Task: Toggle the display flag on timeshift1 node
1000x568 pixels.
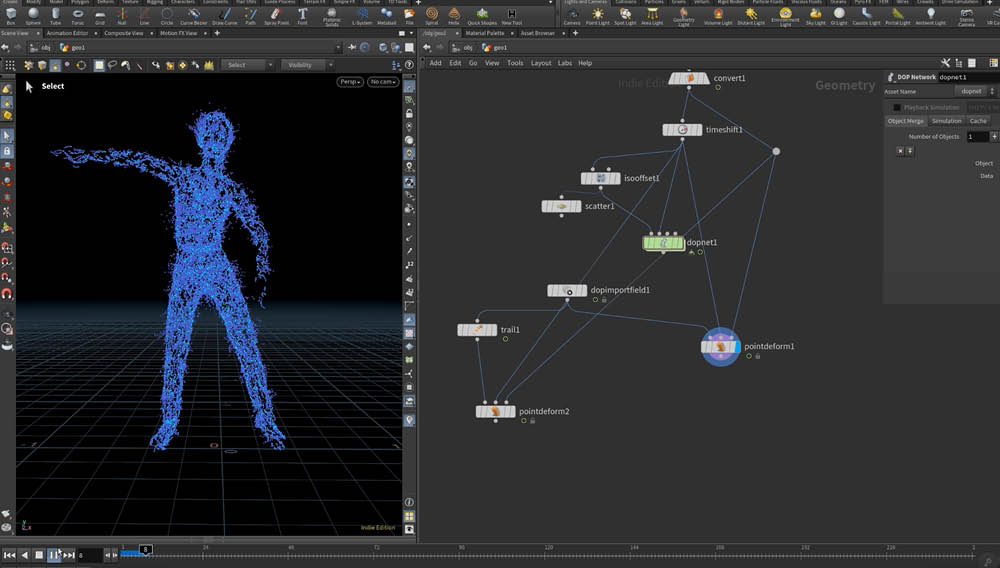Action: pyautogui.click(x=698, y=130)
